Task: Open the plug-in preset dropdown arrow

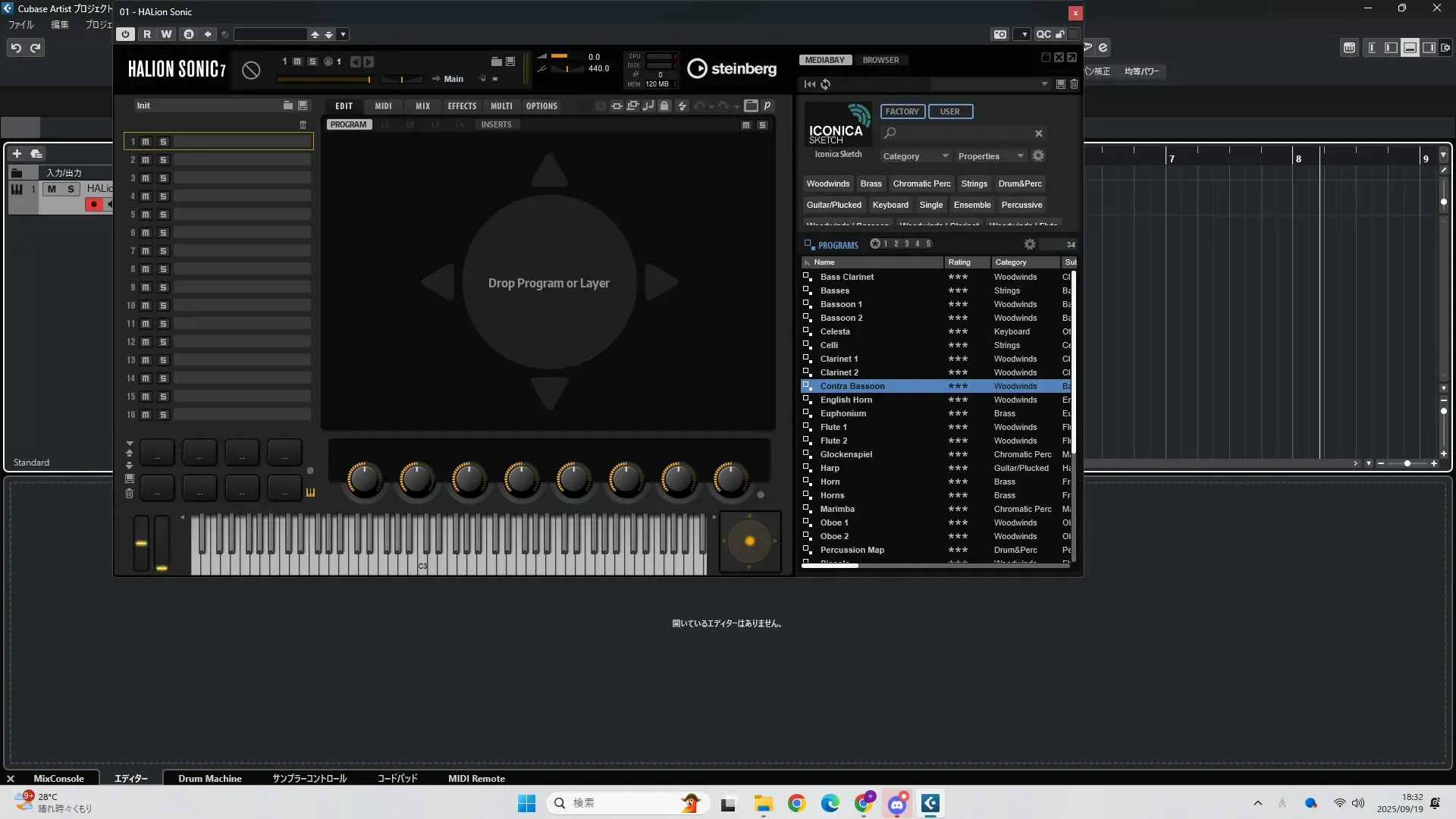Action: (x=344, y=34)
